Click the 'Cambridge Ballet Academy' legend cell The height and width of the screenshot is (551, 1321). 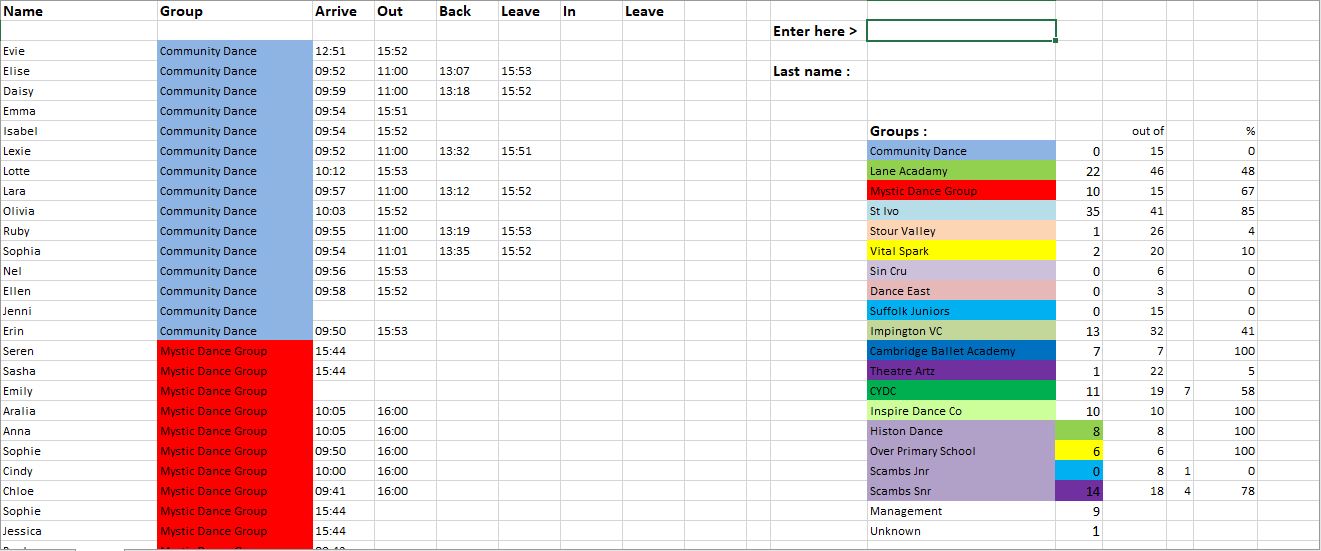pos(960,351)
